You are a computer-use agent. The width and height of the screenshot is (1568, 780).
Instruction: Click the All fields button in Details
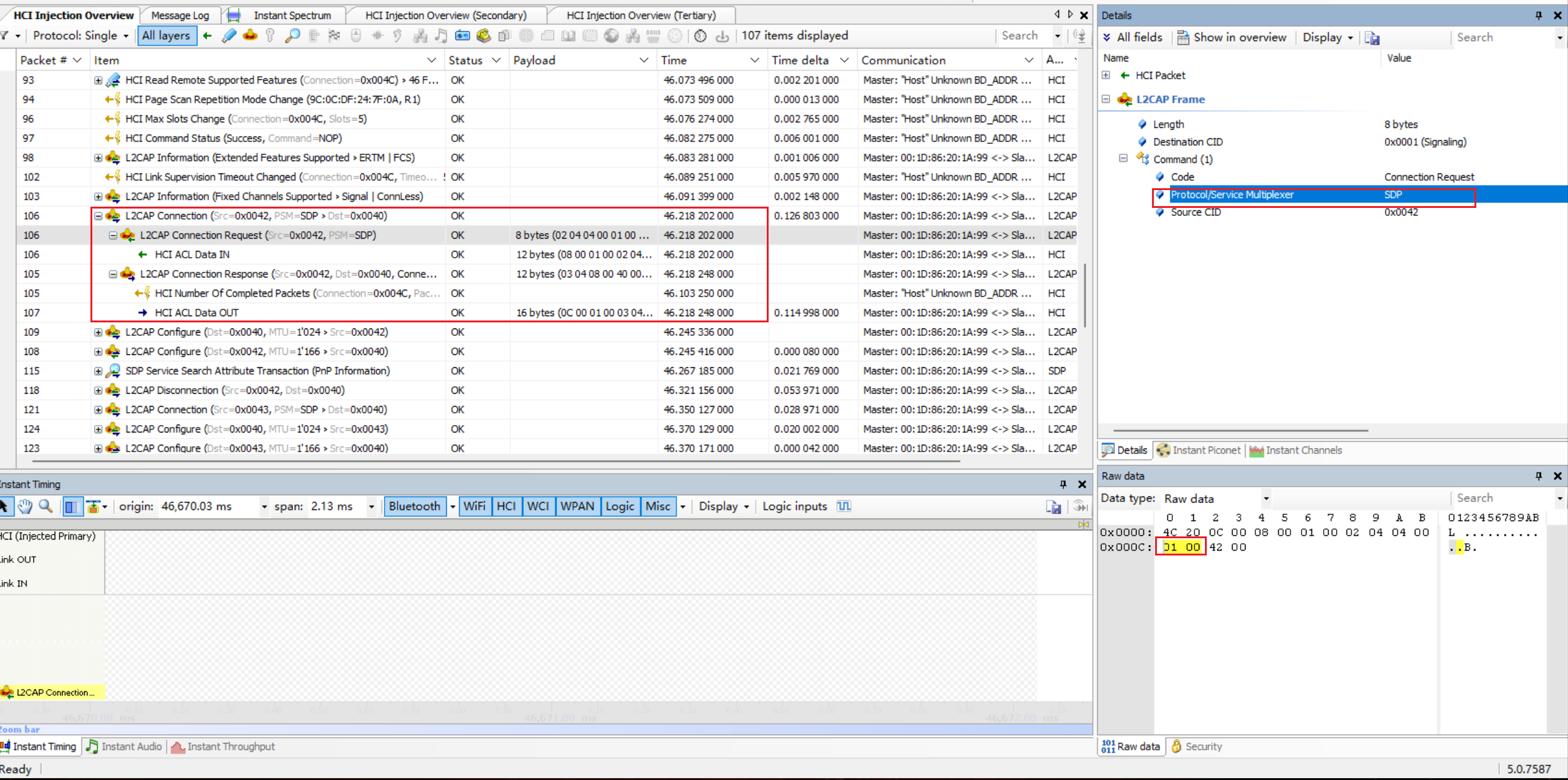click(1132, 38)
